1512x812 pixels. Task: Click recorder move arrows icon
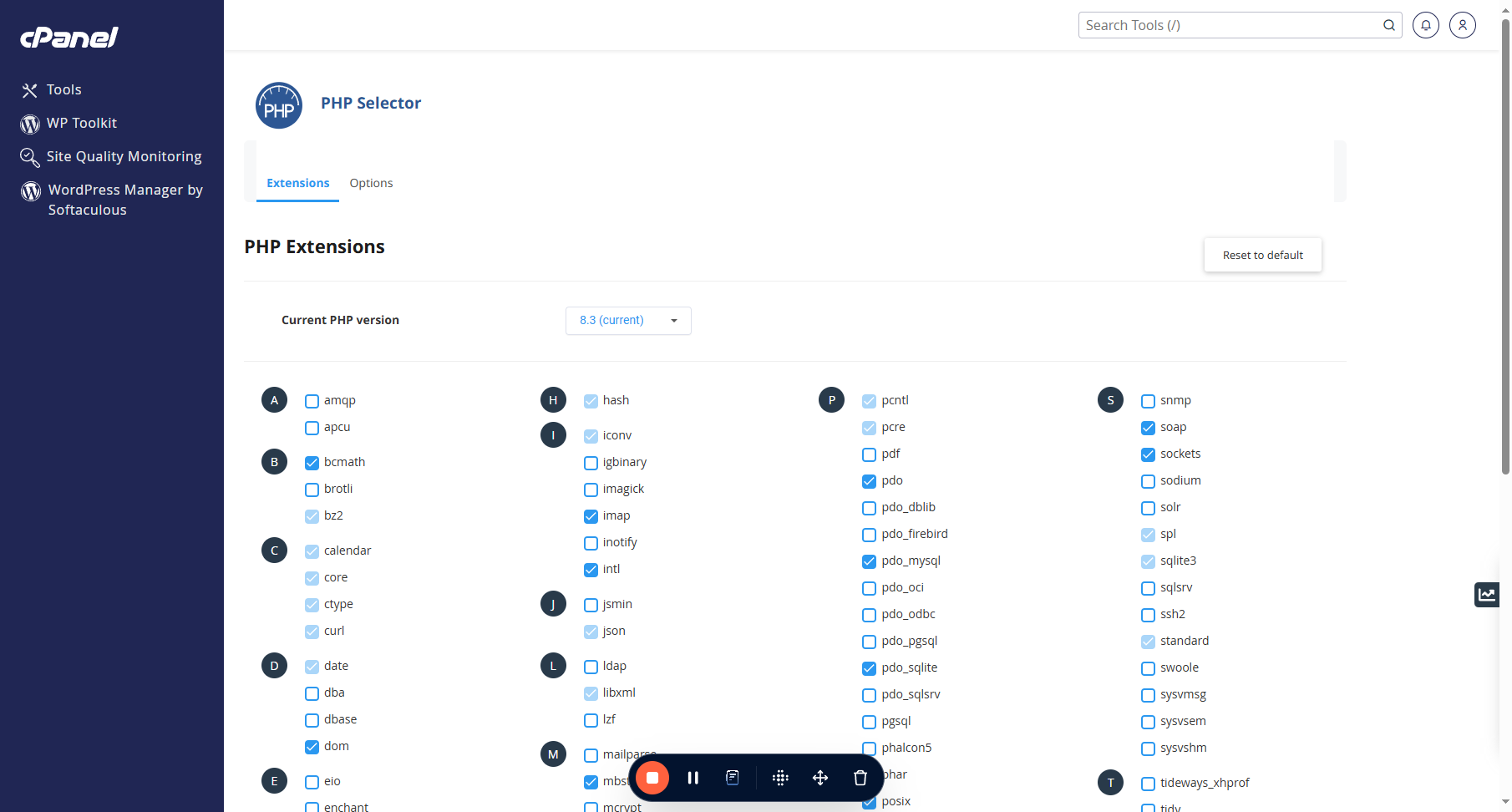point(820,778)
